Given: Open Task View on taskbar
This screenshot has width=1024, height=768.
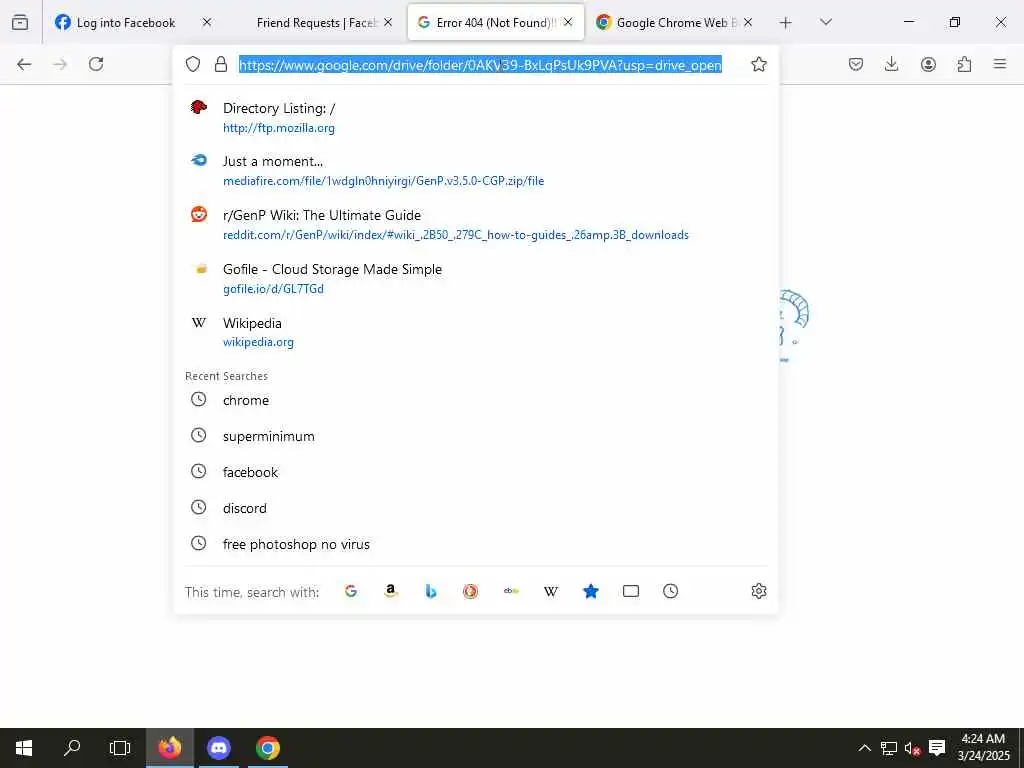Looking at the screenshot, I should point(120,748).
